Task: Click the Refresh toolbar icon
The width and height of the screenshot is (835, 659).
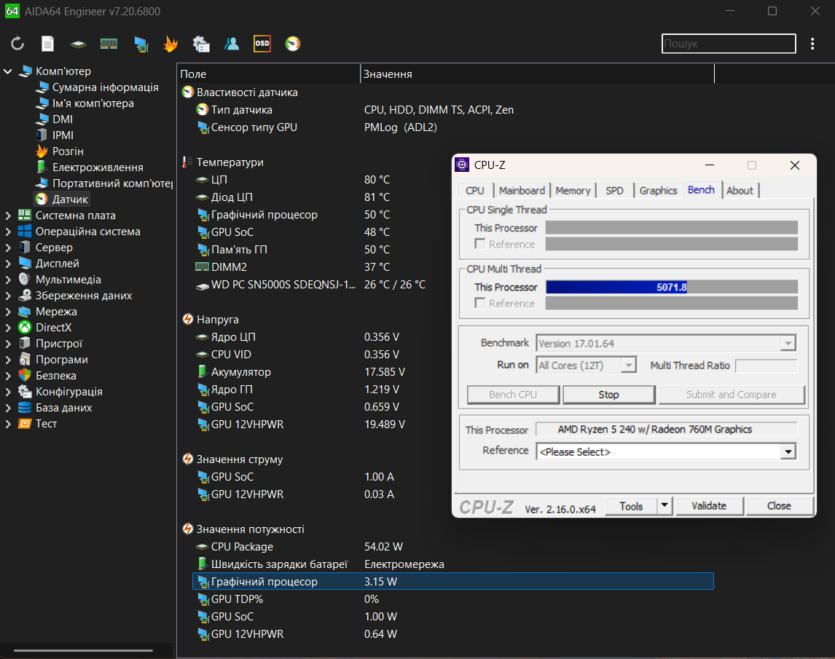Action: [x=17, y=44]
